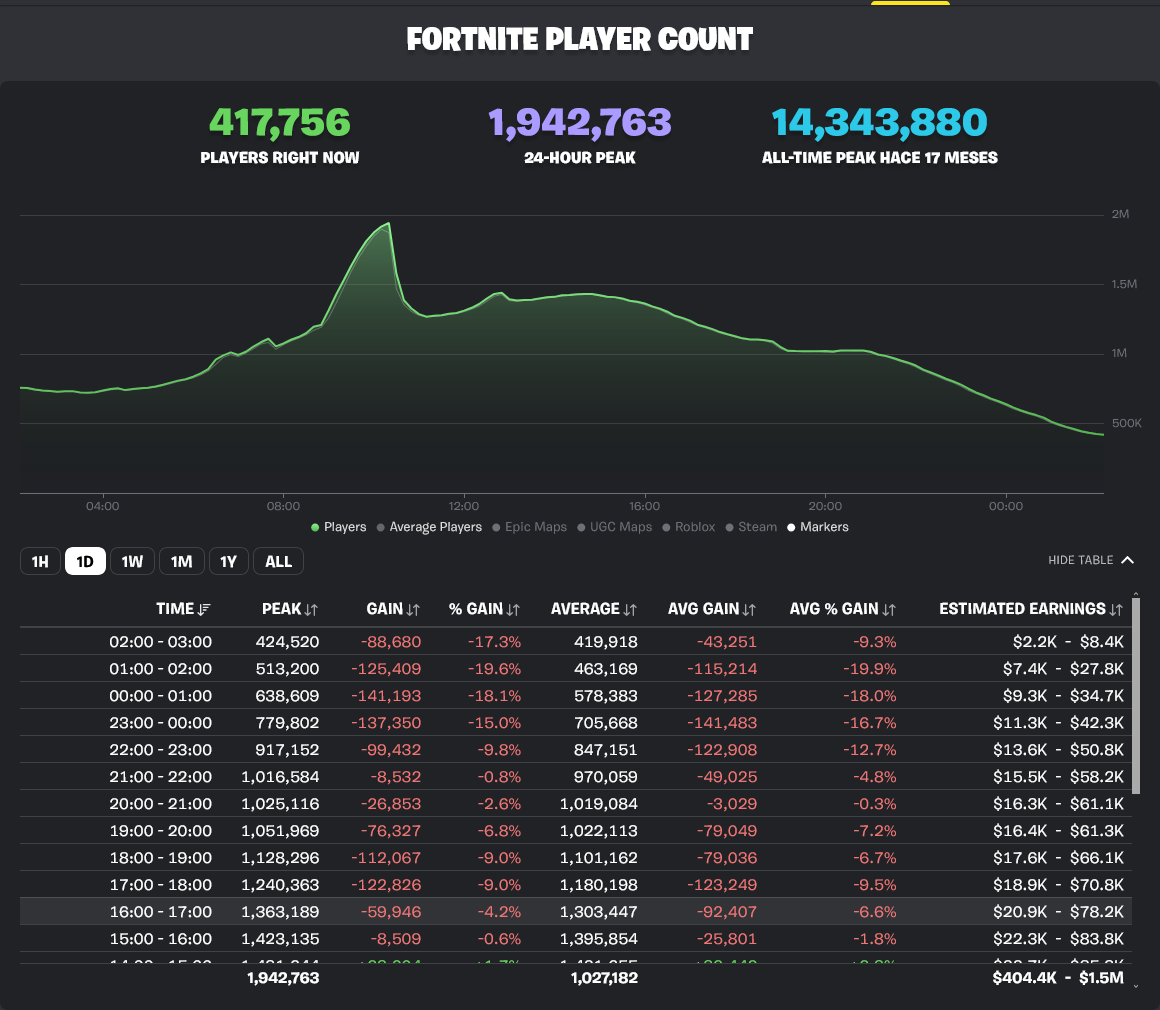1160x1010 pixels.
Task: Sort by ESTIMATED EARNINGS arrows icon
Action: click(x=1116, y=610)
